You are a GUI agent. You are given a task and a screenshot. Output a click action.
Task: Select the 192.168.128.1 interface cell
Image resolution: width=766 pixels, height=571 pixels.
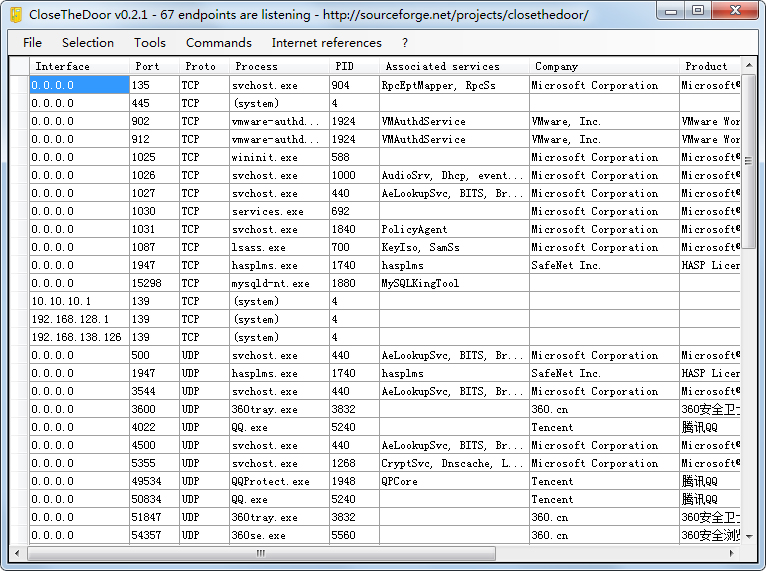pyautogui.click(x=79, y=319)
